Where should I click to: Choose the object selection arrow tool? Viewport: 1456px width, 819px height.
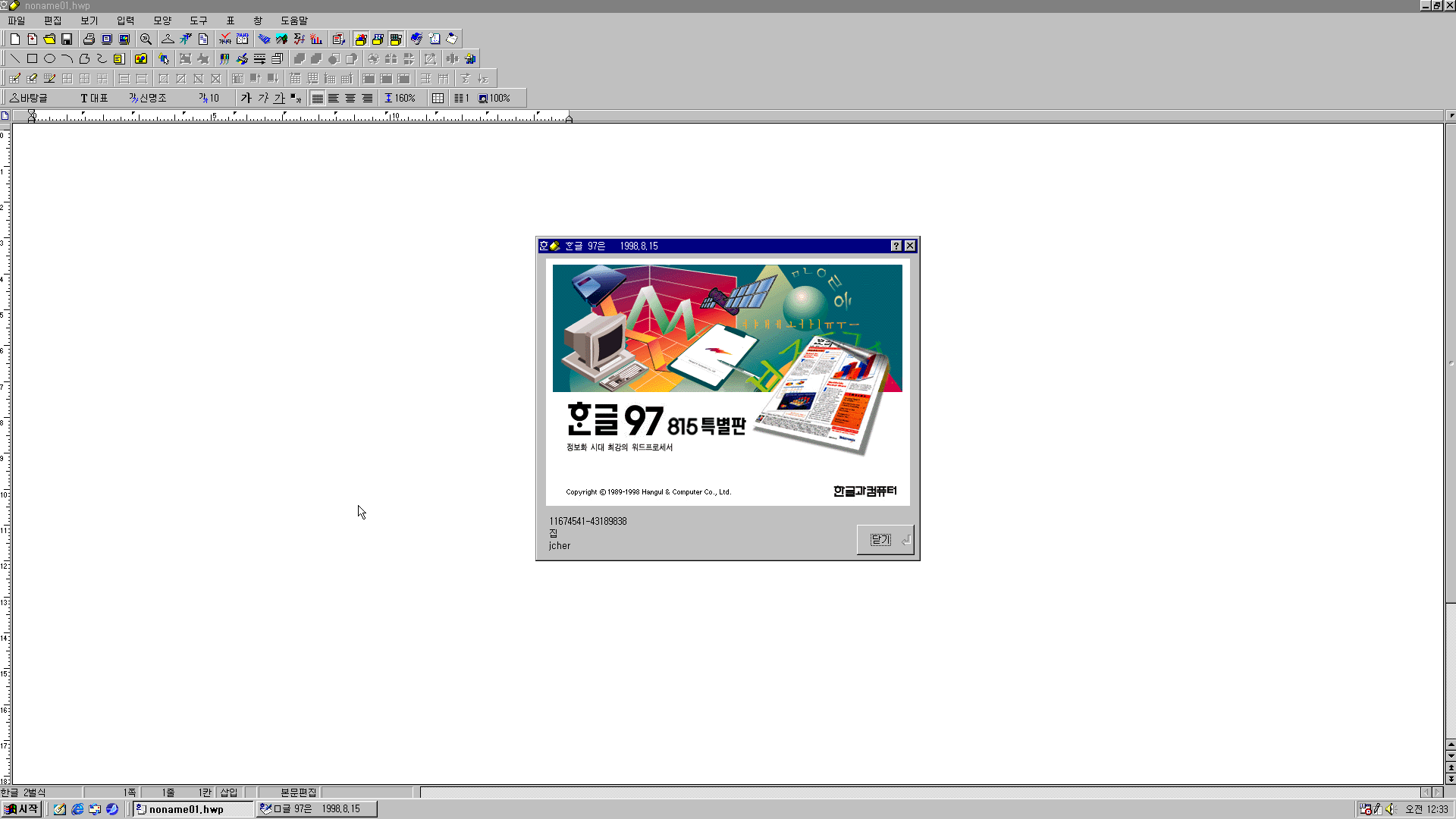[163, 58]
